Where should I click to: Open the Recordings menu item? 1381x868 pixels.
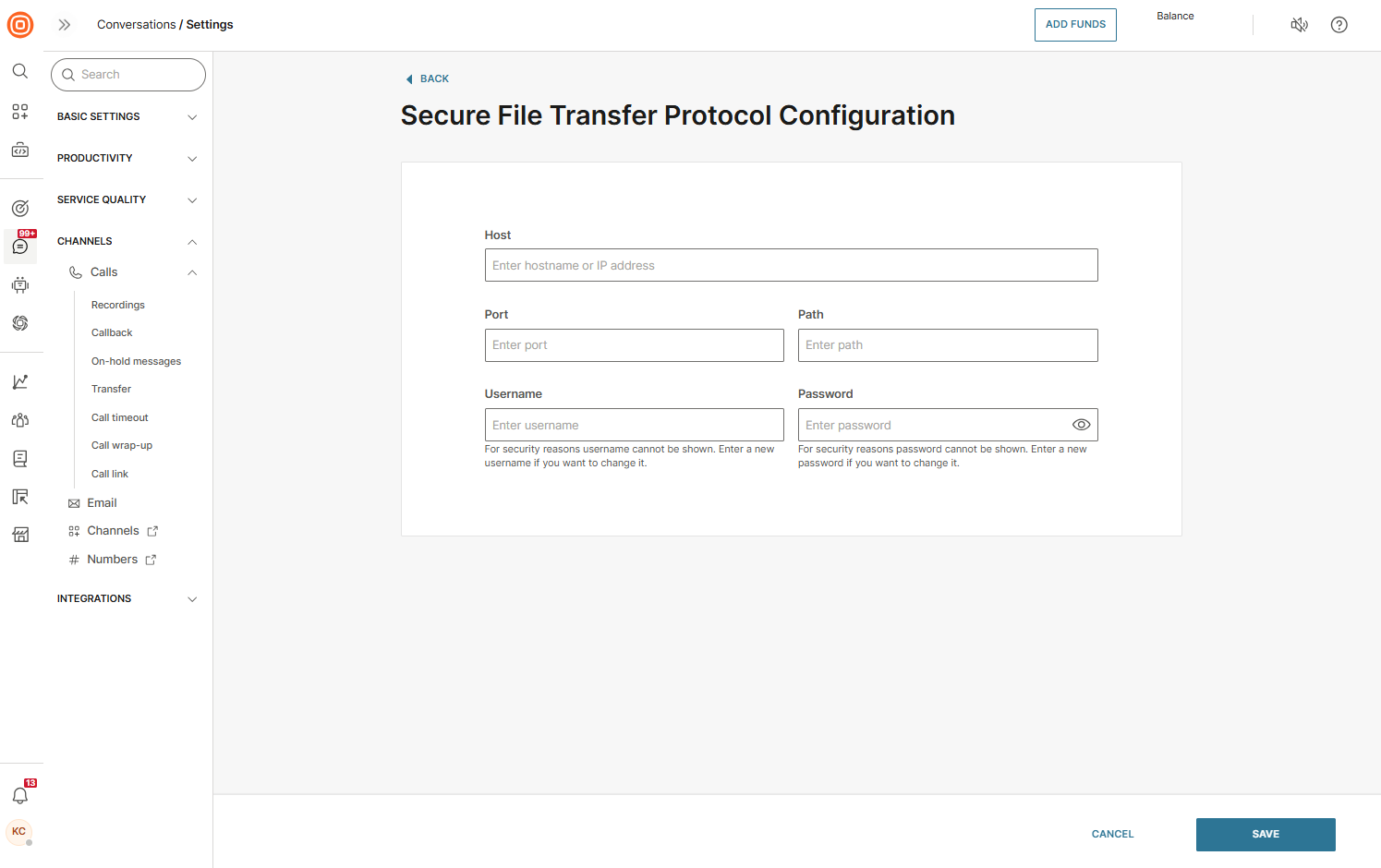pos(118,305)
